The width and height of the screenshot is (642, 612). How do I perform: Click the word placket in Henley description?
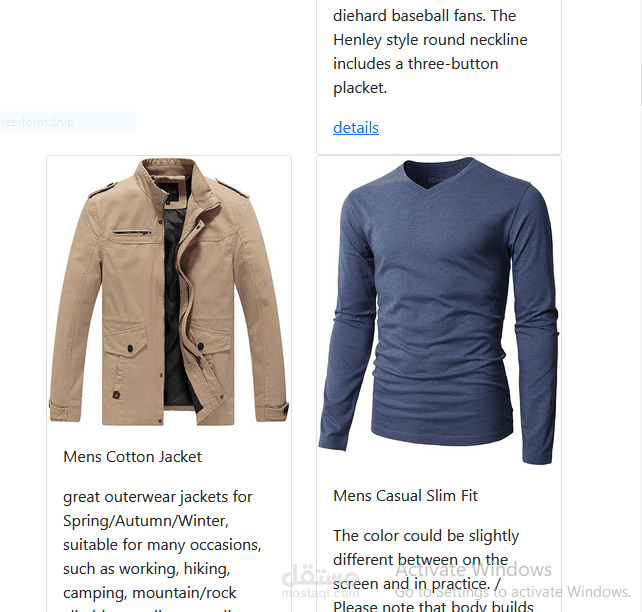coord(360,88)
